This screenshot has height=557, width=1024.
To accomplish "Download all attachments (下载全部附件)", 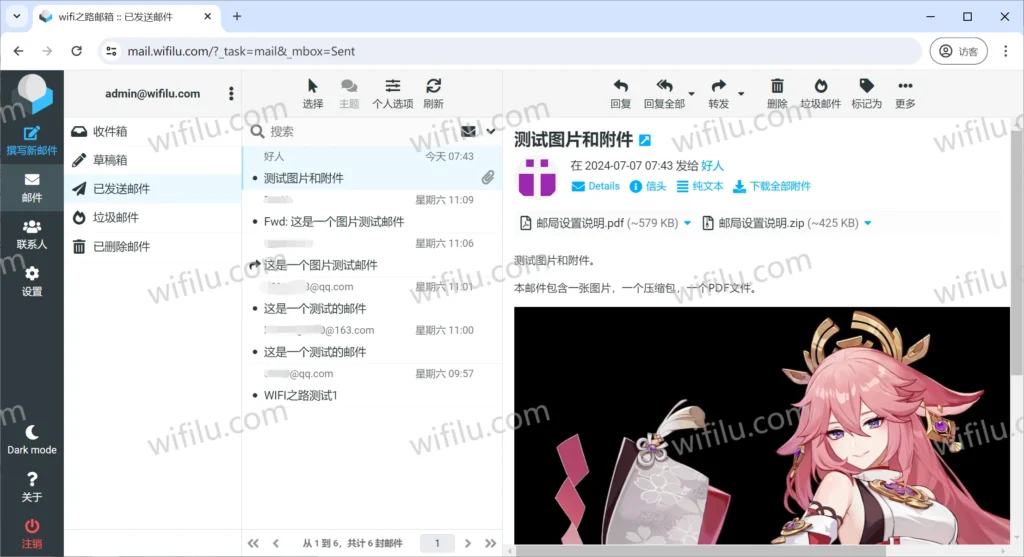I will 771,186.
